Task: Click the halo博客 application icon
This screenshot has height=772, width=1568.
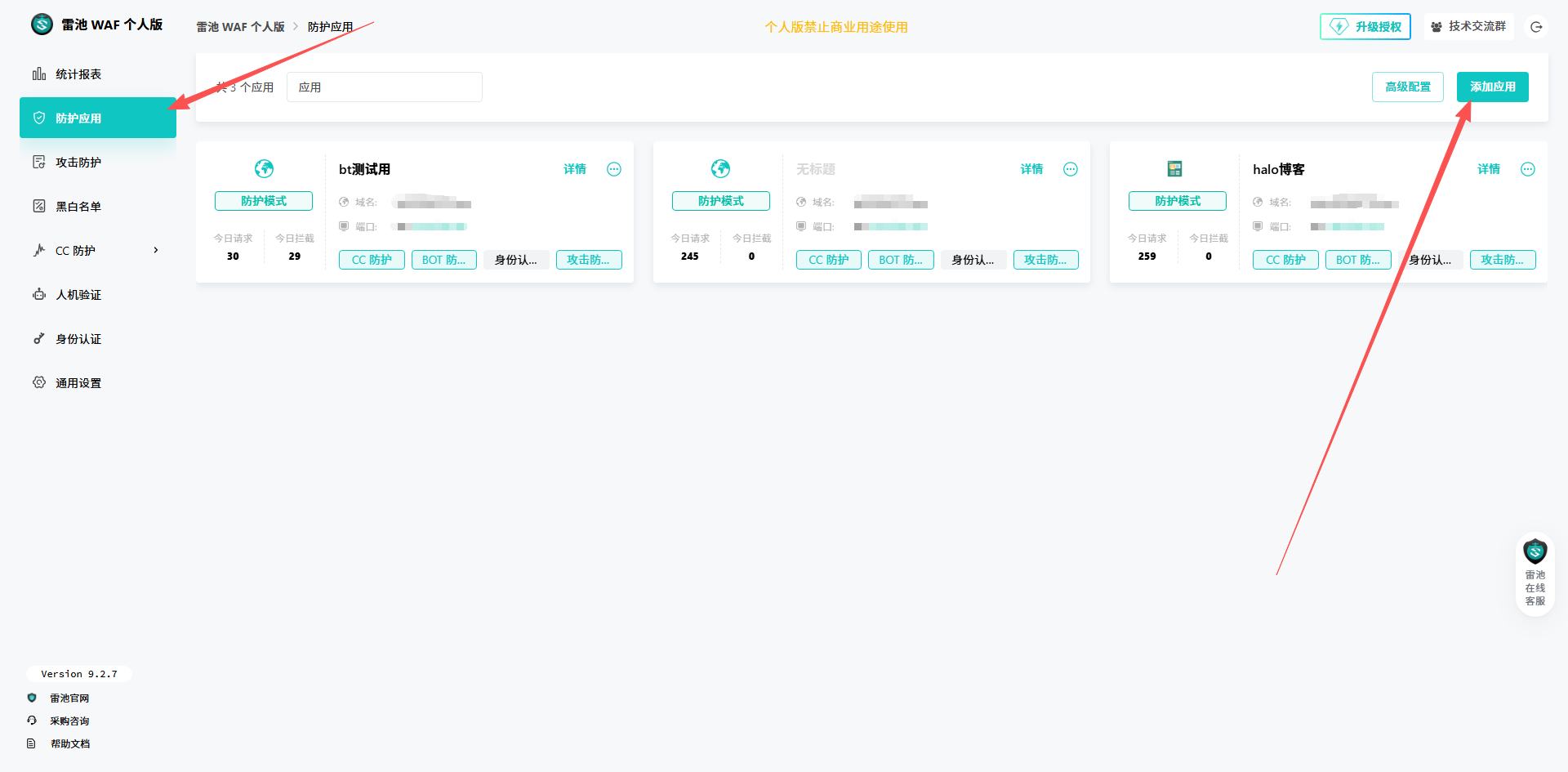Action: tap(1174, 169)
